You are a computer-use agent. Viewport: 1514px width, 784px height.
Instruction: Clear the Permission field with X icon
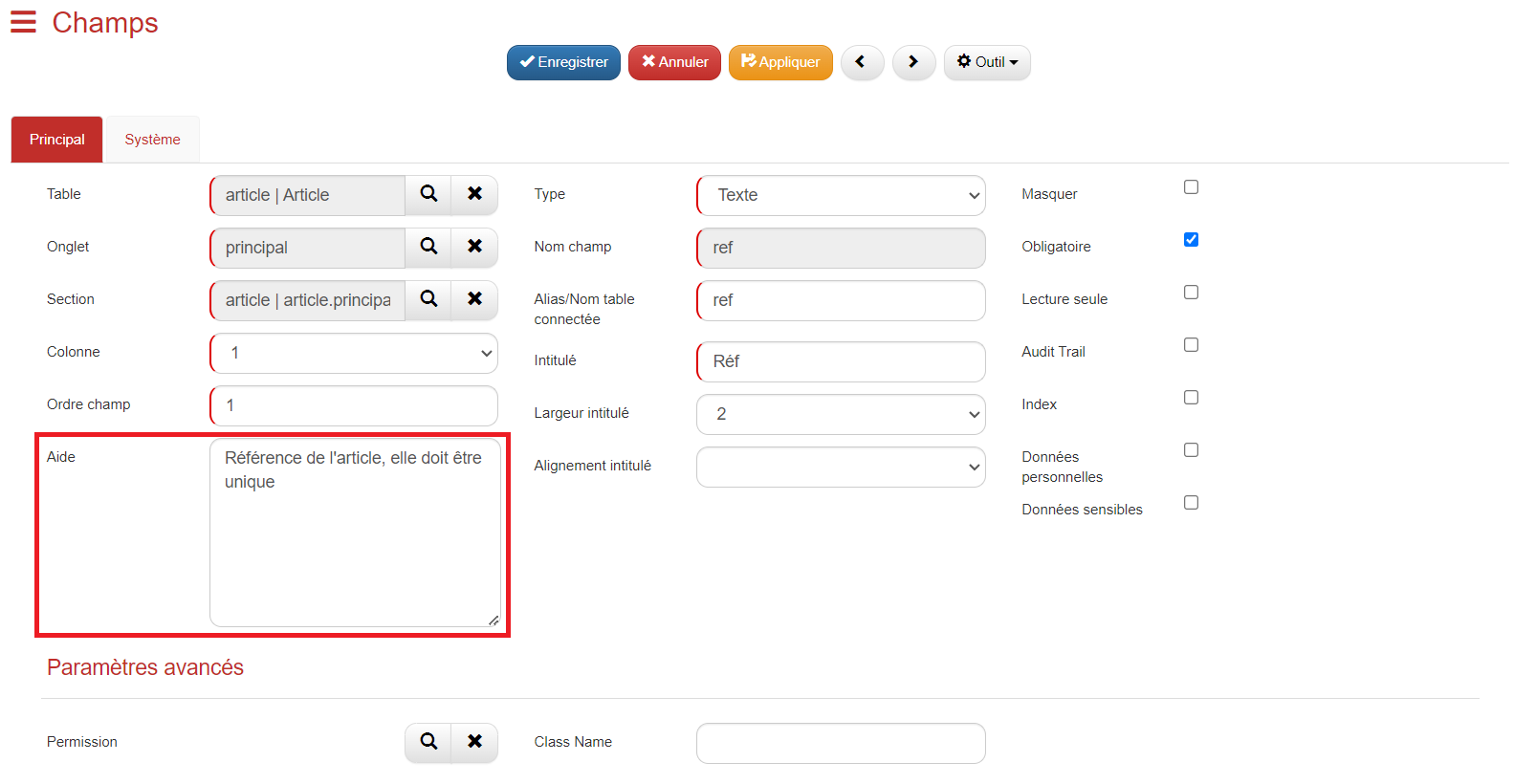point(474,742)
